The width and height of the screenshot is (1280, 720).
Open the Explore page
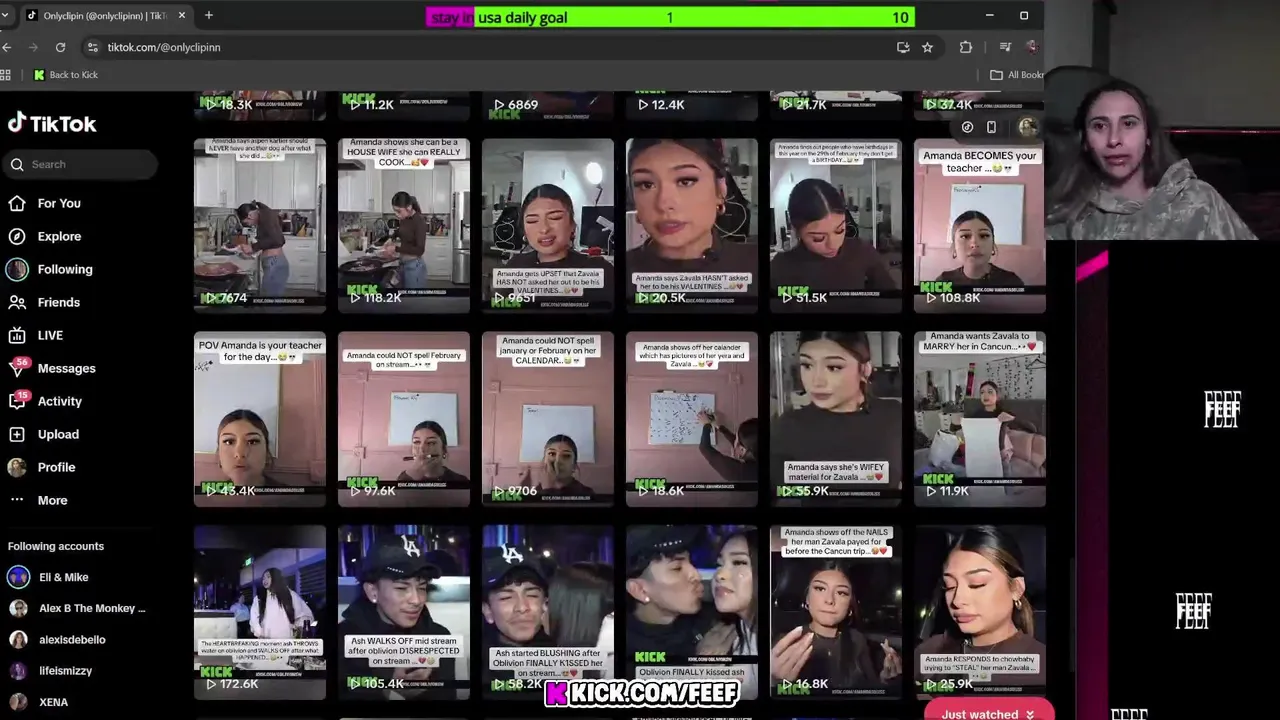pos(59,236)
